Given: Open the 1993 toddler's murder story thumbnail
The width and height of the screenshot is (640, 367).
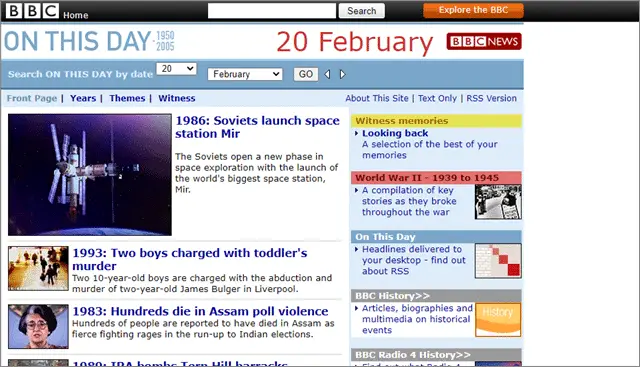Looking at the screenshot, I should click(38, 268).
